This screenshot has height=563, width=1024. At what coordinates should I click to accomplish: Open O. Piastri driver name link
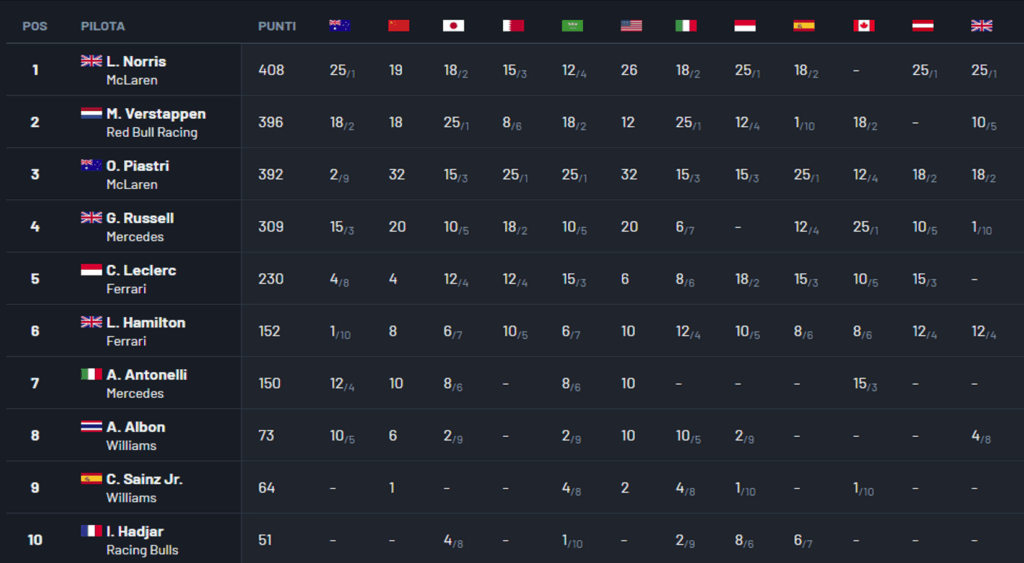coord(139,166)
